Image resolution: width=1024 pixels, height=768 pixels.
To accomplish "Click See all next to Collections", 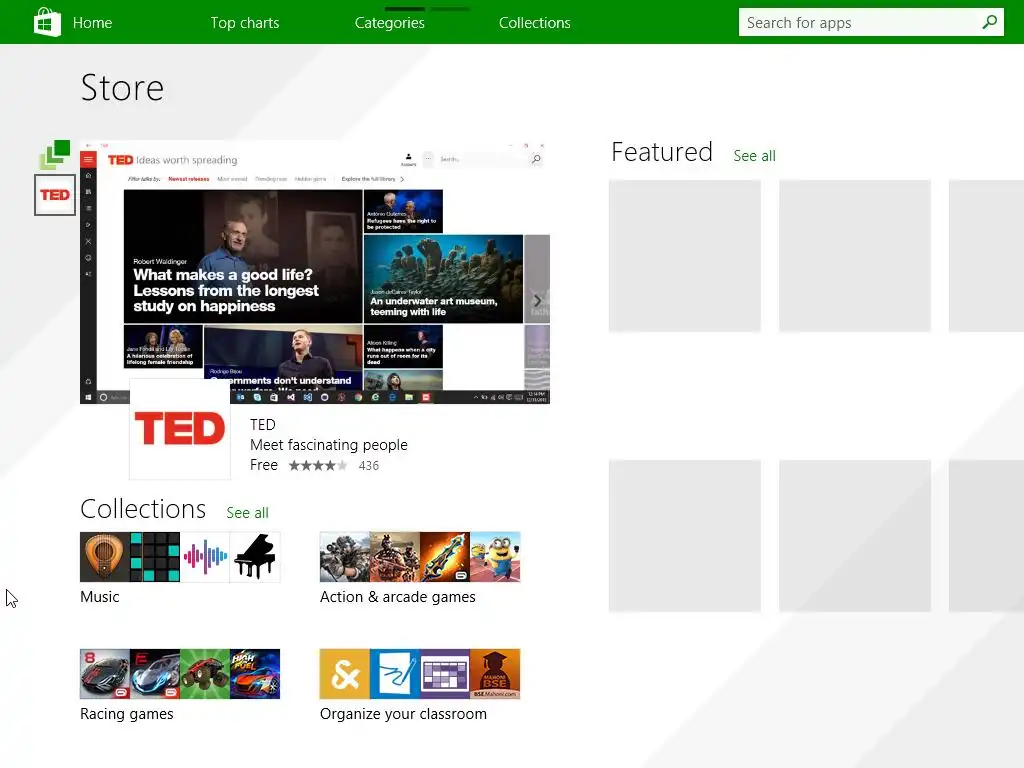I will point(248,513).
